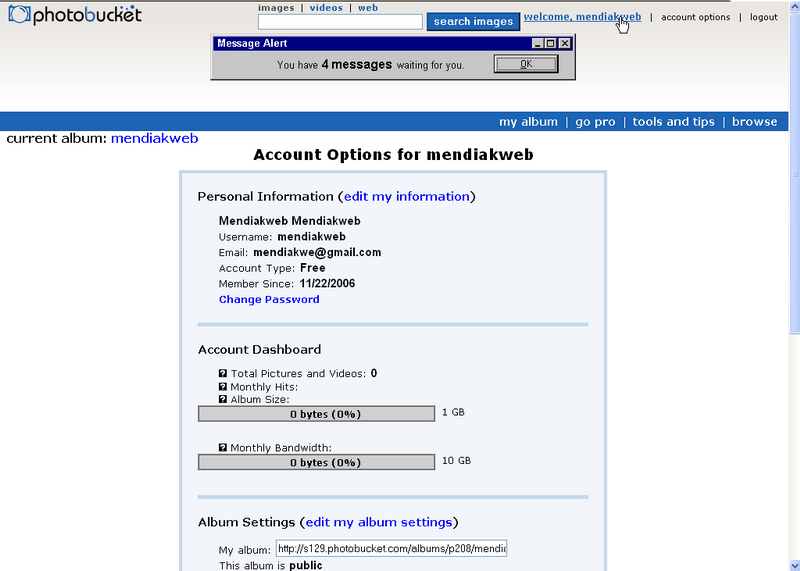Click the search images button
The image size is (800, 571).
click(473, 21)
